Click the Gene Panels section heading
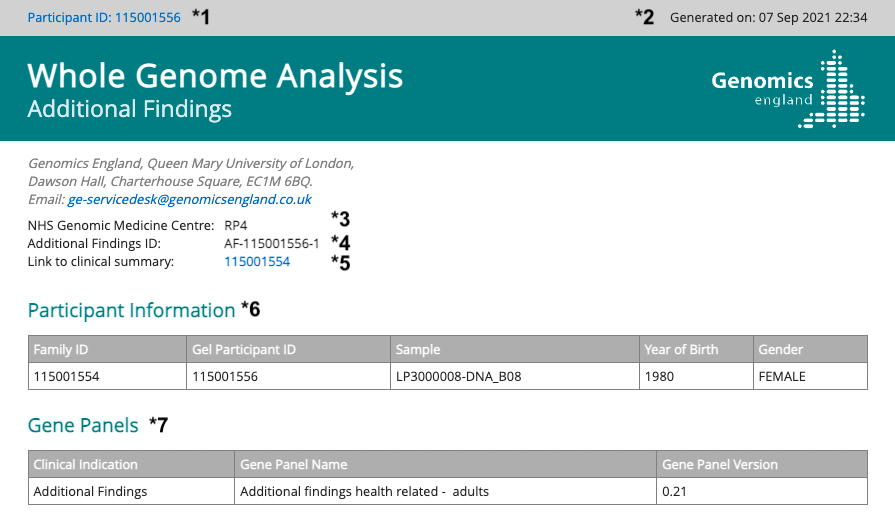 [83, 425]
